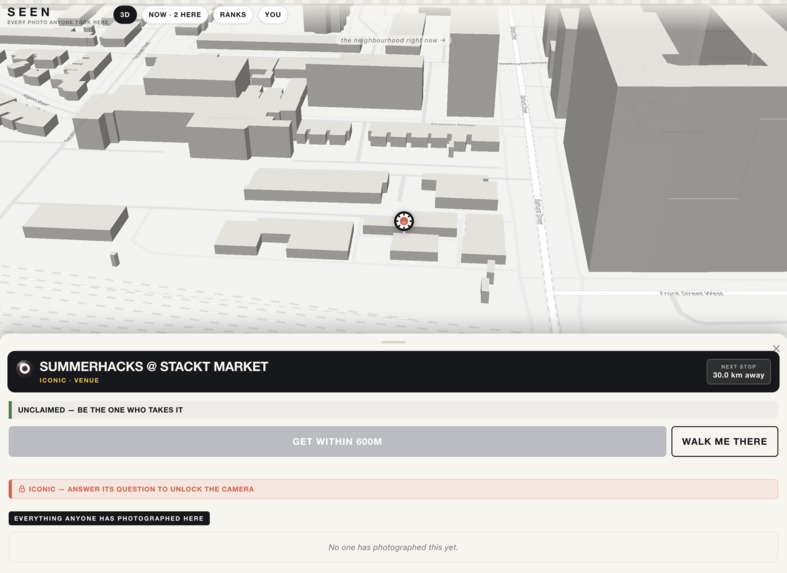Click the SUMMERHACKS @ STACKT MARKET title
The height and width of the screenshot is (573, 787).
pyautogui.click(x=154, y=367)
